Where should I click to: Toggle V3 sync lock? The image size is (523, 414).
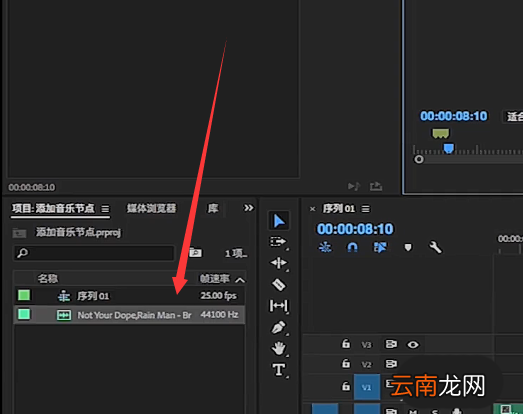[391, 344]
